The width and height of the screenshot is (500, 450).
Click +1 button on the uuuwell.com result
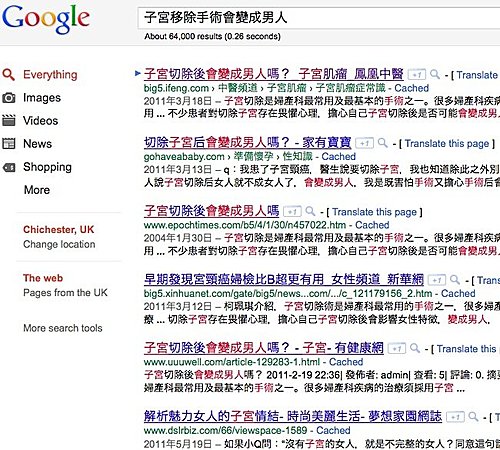(x=397, y=349)
